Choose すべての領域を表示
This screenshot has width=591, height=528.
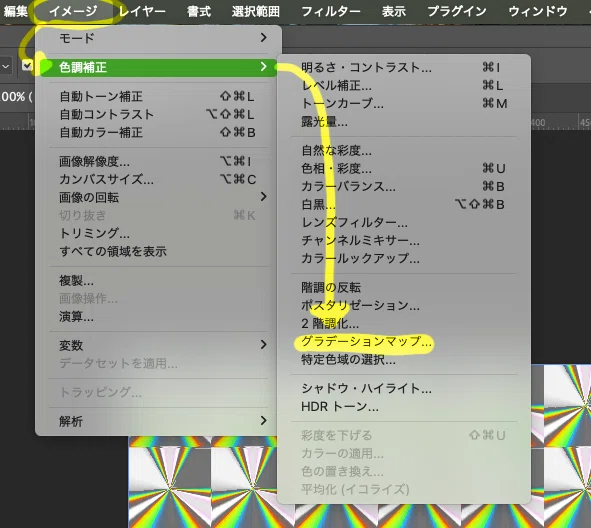coord(158,251)
